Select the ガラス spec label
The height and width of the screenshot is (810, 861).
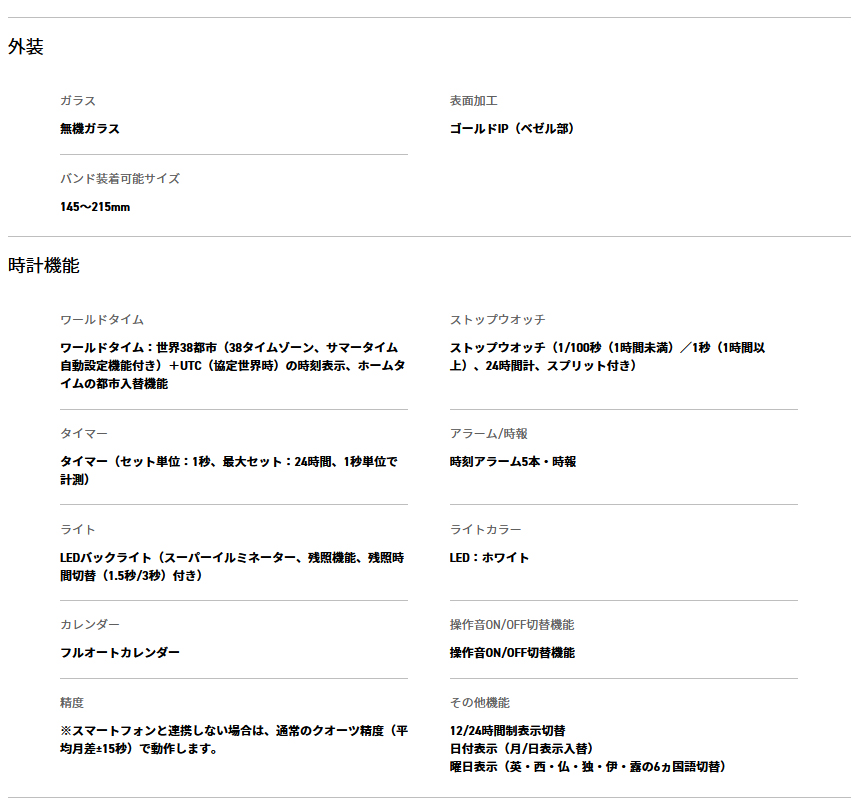click(78, 101)
